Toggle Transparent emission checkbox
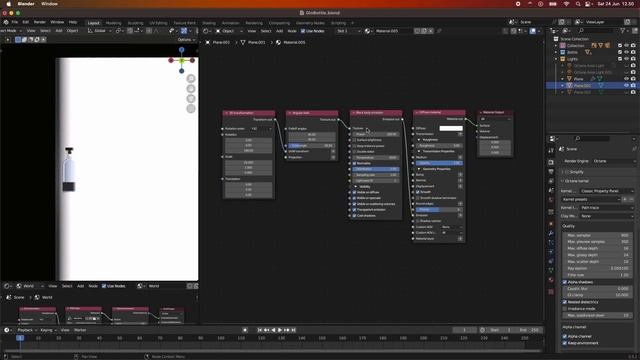This screenshot has width=640, height=360. pos(354,210)
